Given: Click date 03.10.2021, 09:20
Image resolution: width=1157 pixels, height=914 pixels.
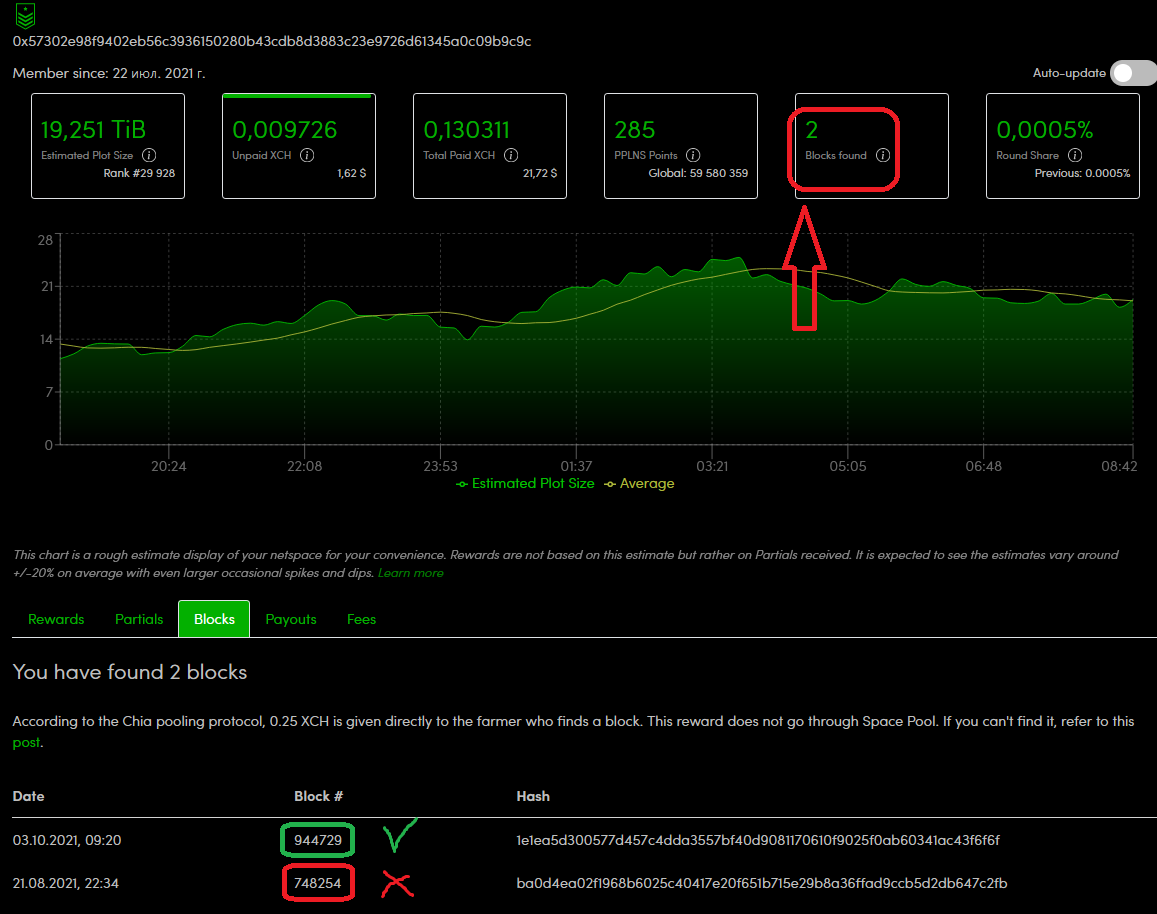Looking at the screenshot, I should [x=67, y=840].
